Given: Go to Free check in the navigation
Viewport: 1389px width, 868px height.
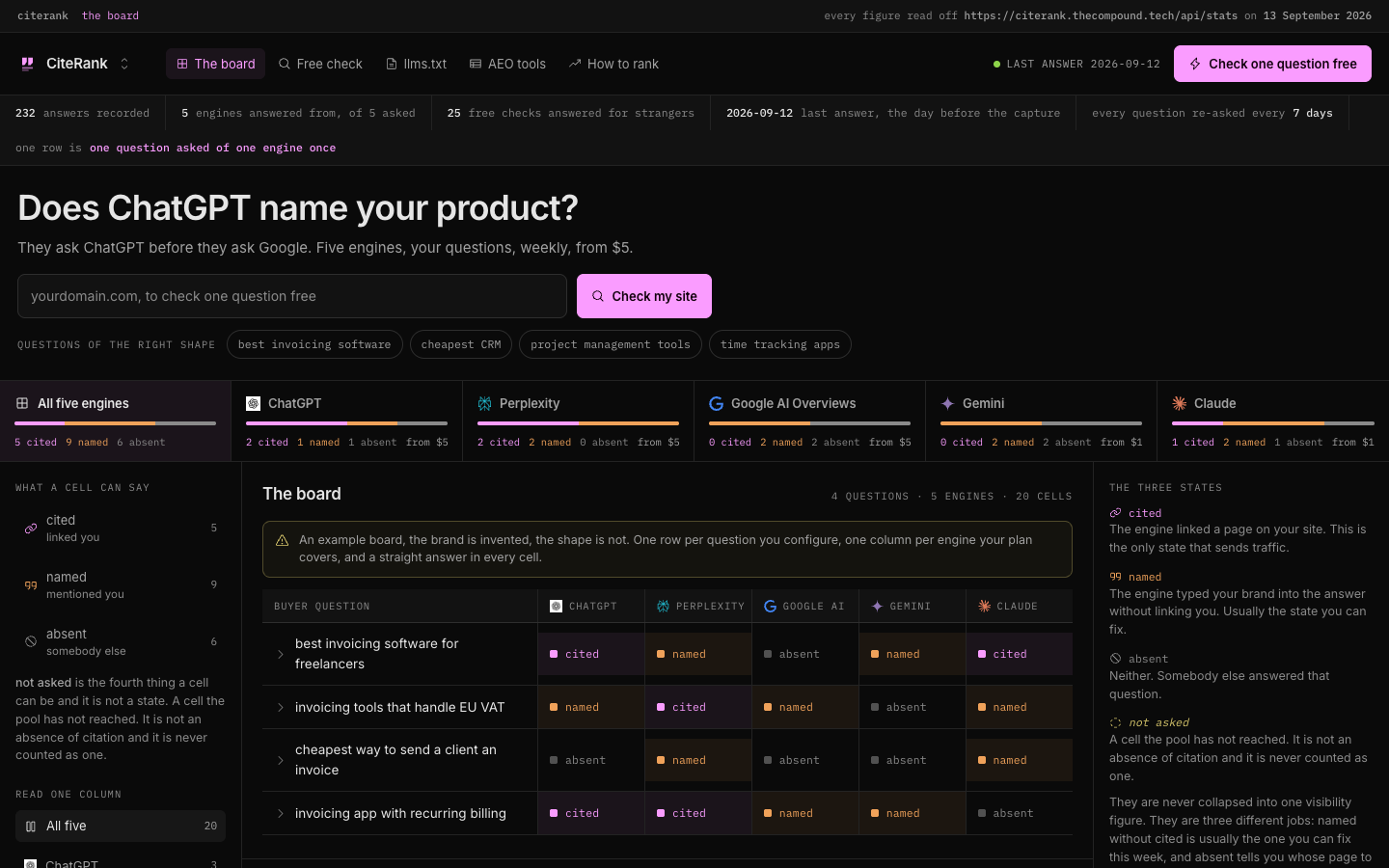Looking at the screenshot, I should 320,64.
